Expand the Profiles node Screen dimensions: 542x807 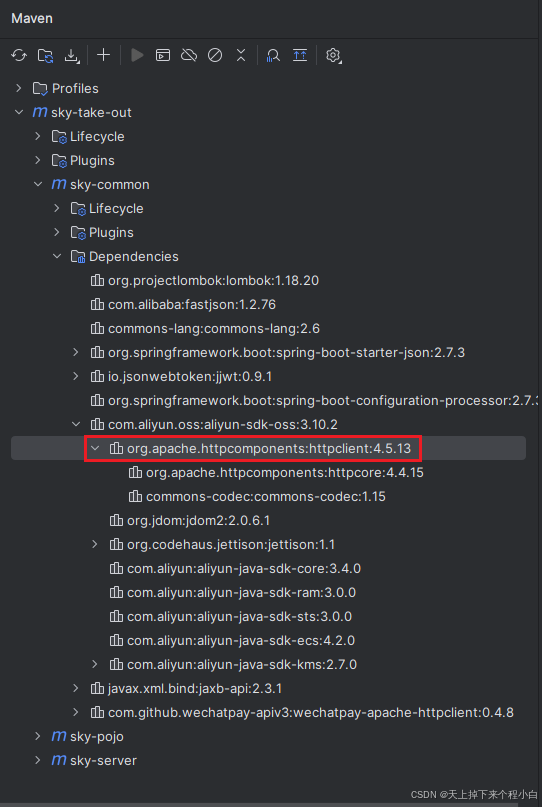(19, 88)
